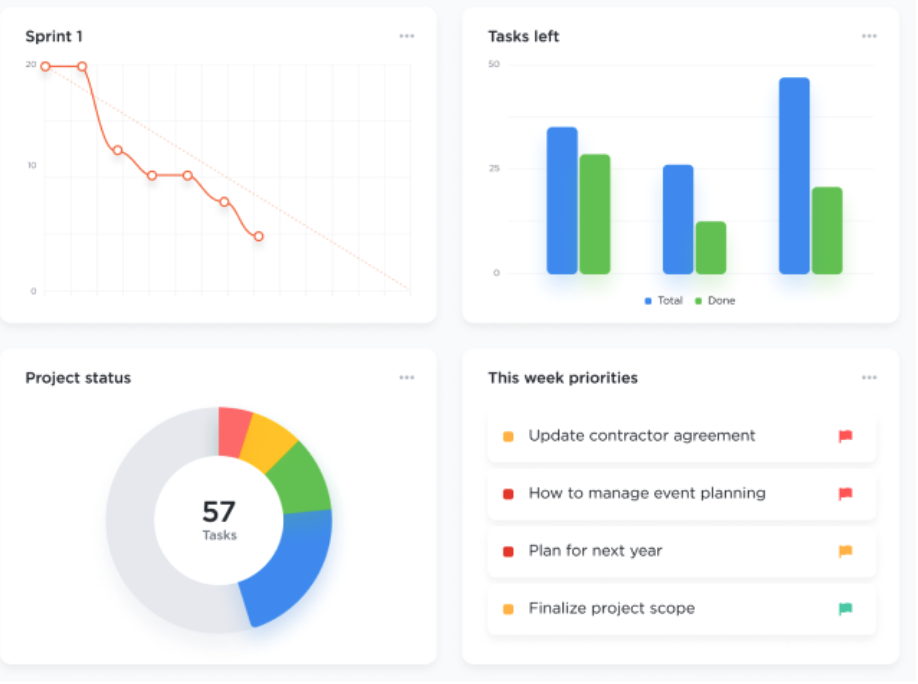
Task: Toggle the Total series in the Tasks left legend
Action: coord(663,300)
